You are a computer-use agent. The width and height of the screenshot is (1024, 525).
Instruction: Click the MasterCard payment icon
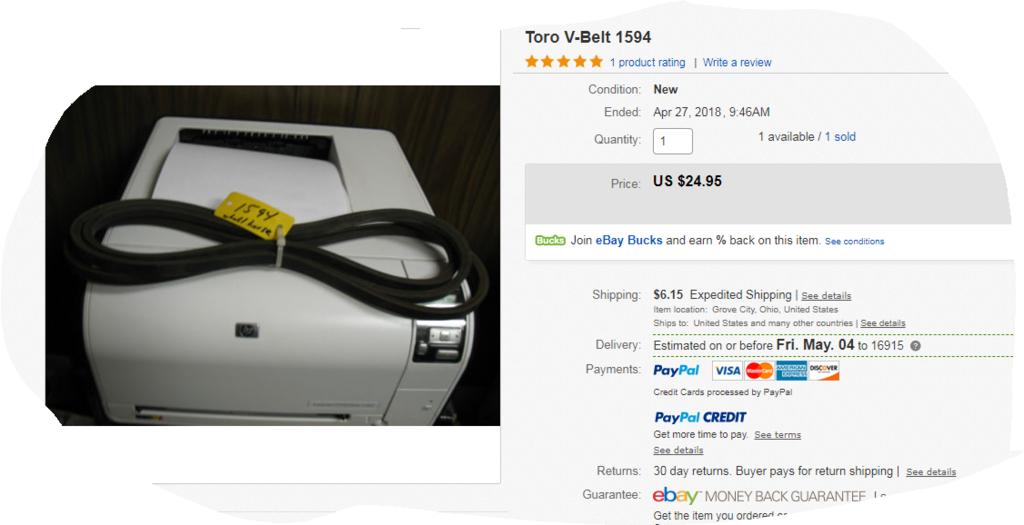tap(759, 371)
